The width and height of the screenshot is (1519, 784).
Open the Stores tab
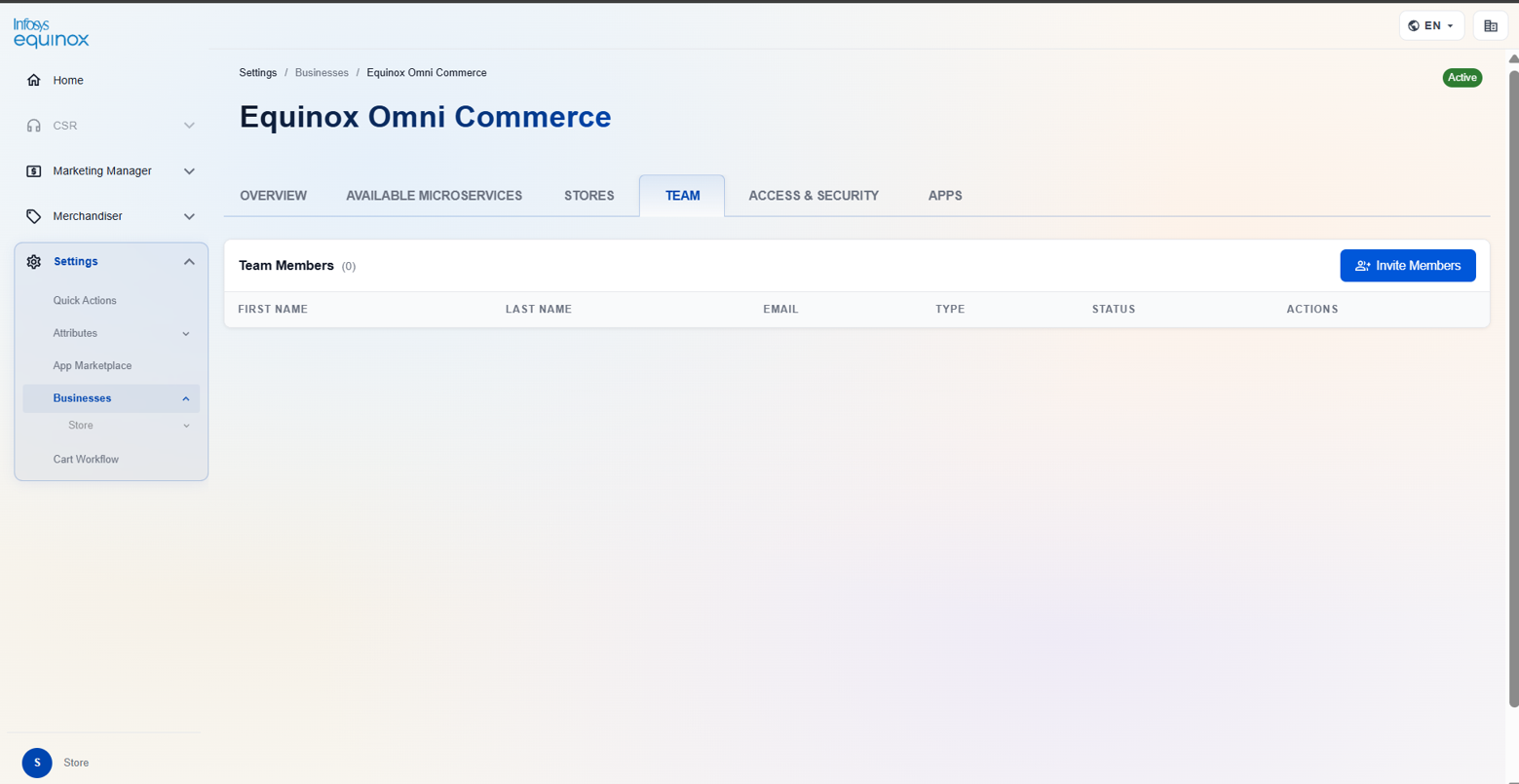[x=589, y=196]
